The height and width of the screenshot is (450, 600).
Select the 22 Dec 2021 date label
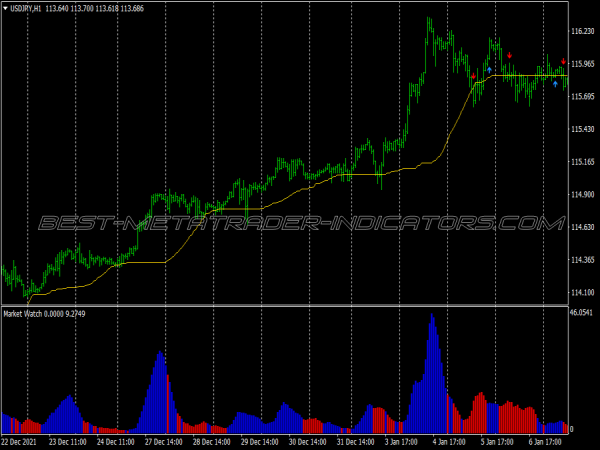pyautogui.click(x=22, y=441)
